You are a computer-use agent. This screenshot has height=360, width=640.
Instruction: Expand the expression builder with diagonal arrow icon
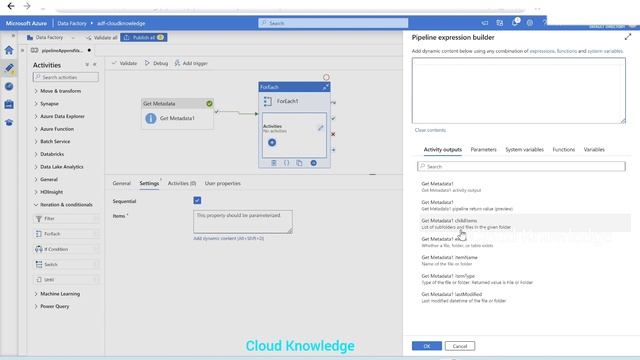pos(628,37)
